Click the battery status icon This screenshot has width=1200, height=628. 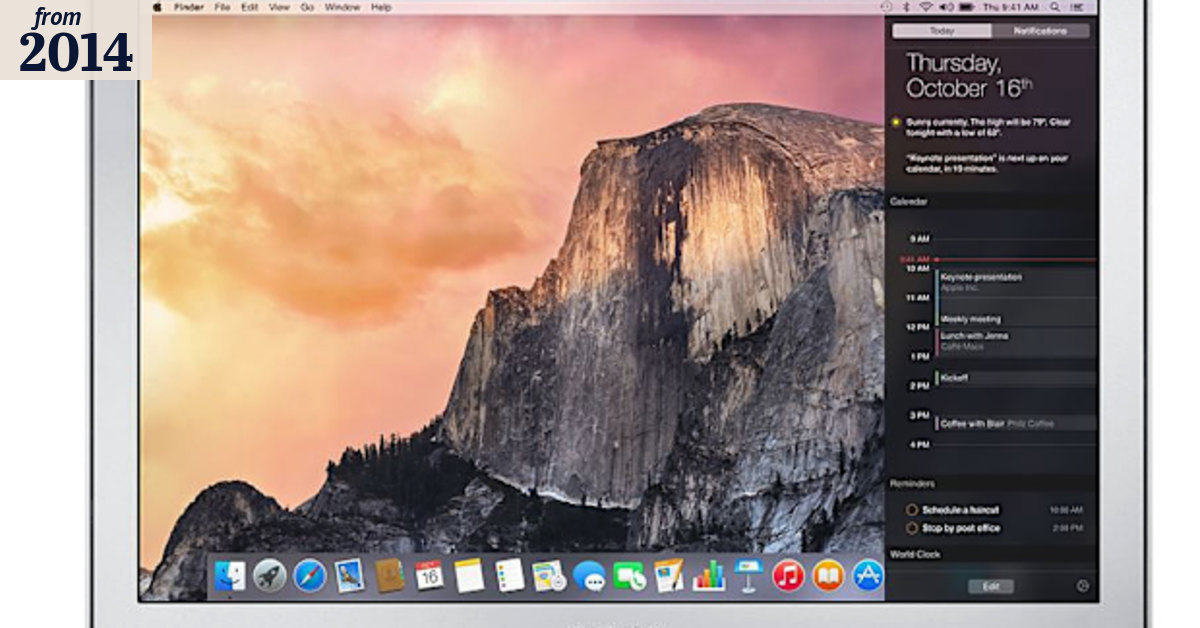966,7
